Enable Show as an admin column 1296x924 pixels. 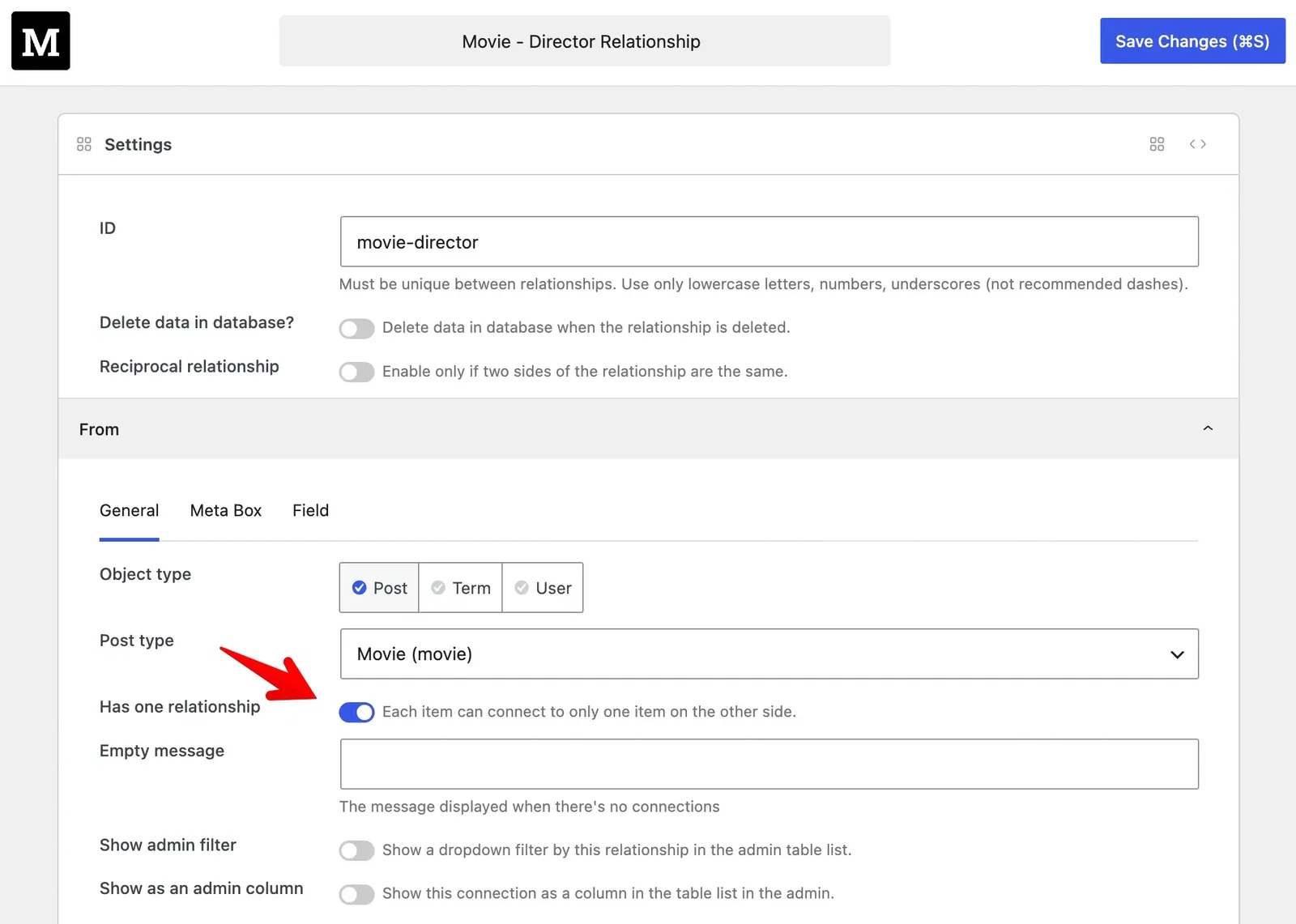coord(356,894)
